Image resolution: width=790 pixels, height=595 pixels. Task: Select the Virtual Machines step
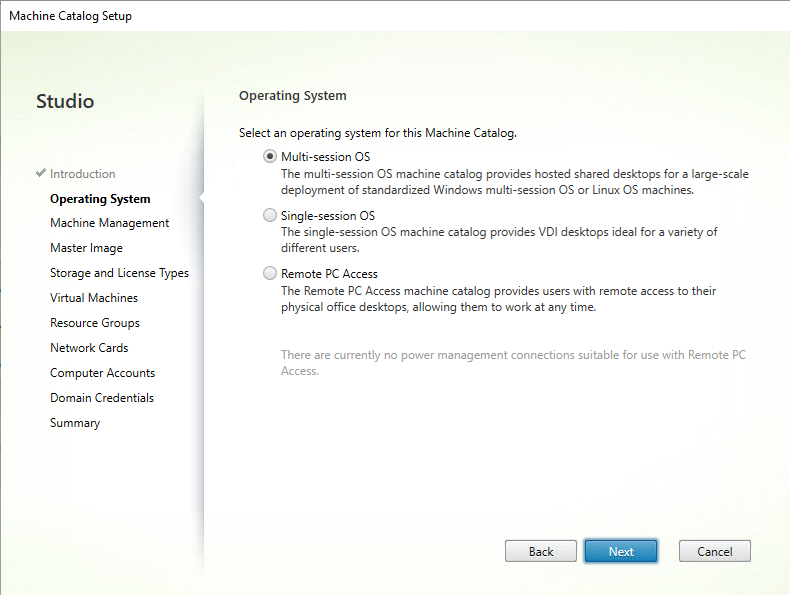pyautogui.click(x=94, y=298)
